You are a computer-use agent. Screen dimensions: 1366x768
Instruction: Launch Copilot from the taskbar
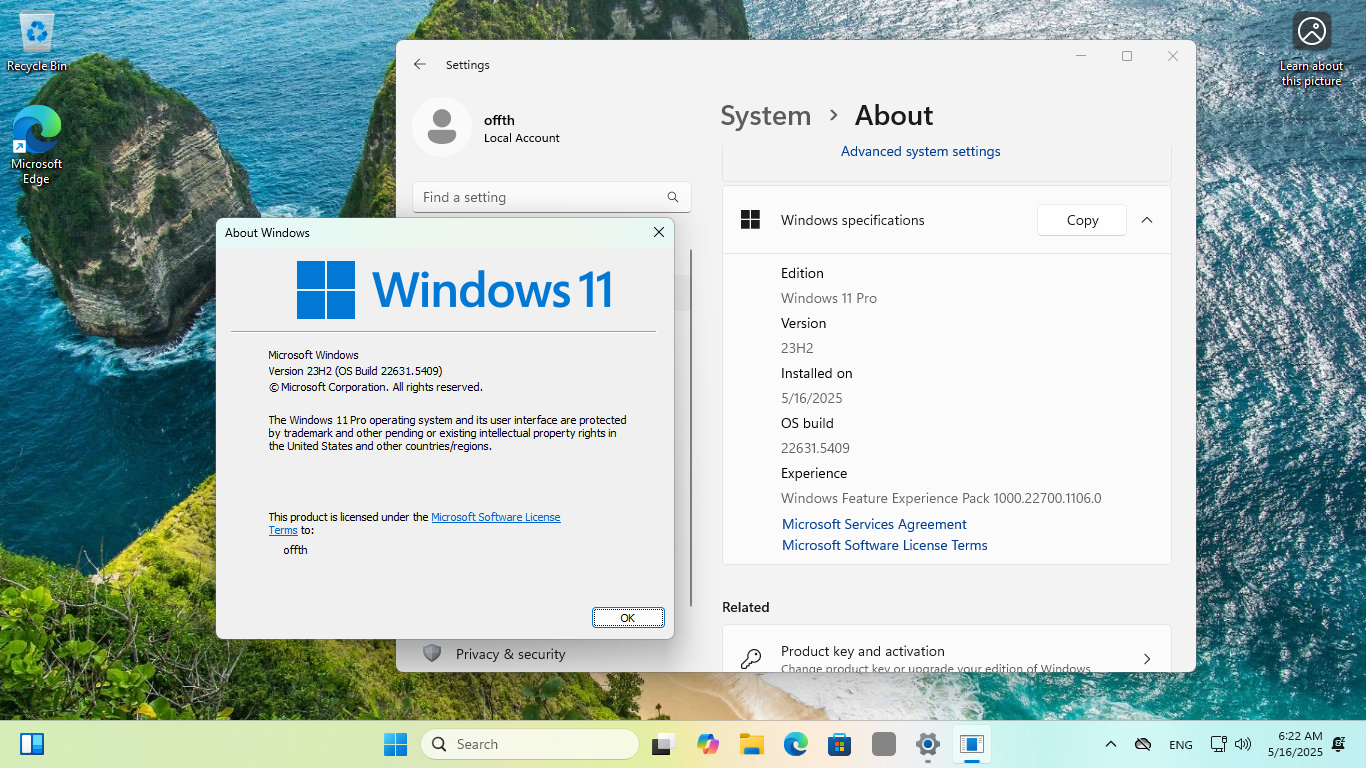tap(708, 744)
